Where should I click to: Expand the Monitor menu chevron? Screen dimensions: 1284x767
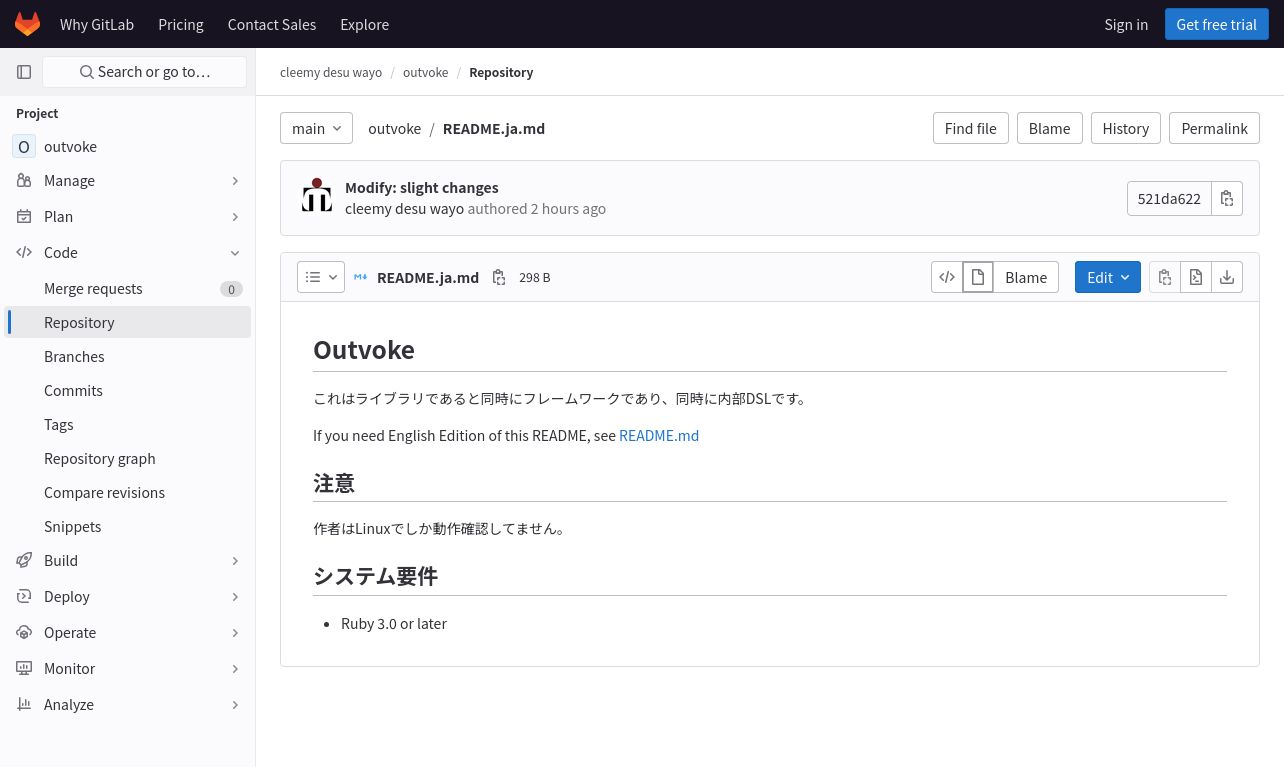(x=235, y=669)
